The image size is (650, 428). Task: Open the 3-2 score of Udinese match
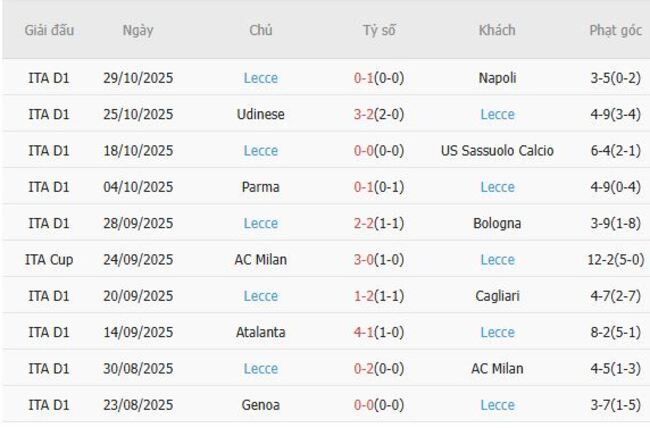pyautogui.click(x=367, y=114)
